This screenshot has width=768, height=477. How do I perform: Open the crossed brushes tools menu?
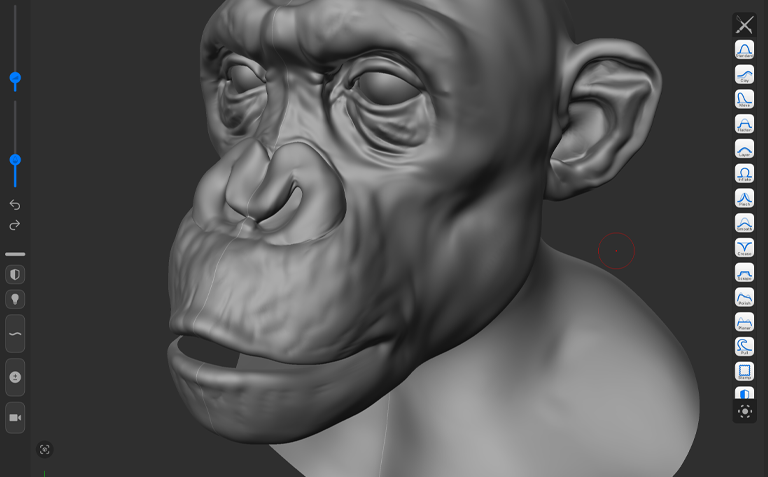click(x=744, y=25)
